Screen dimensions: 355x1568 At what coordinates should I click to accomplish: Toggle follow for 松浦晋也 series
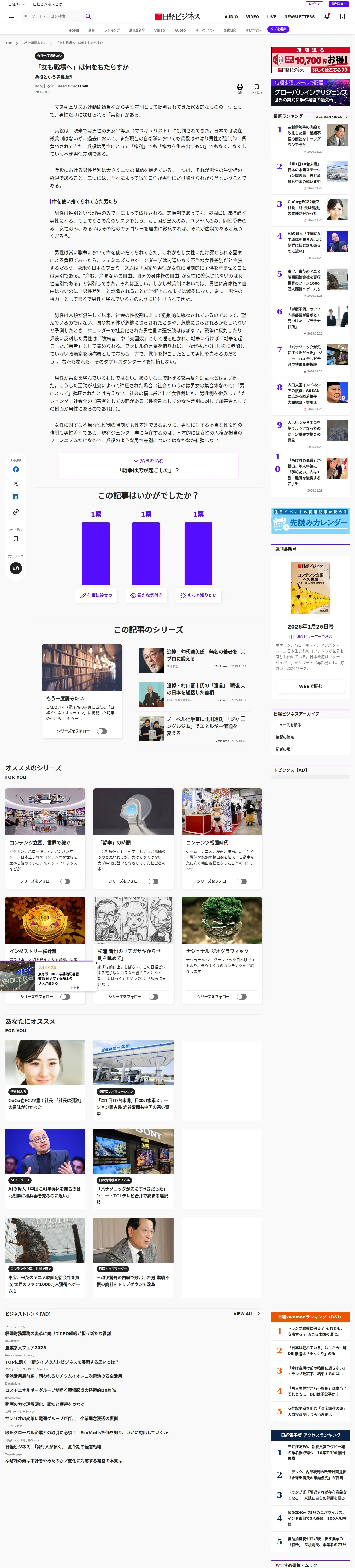[153, 996]
